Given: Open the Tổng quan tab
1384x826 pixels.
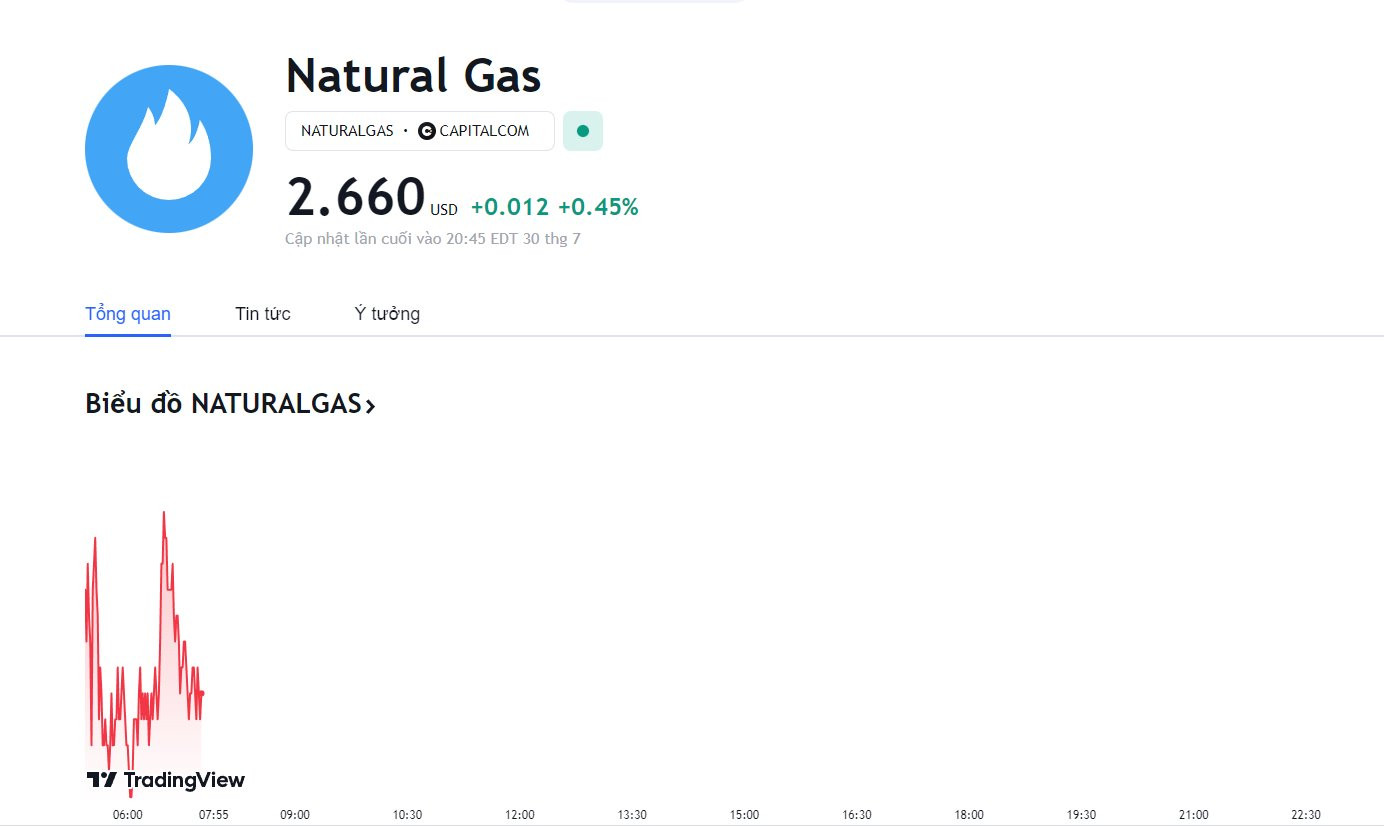Looking at the screenshot, I should pyautogui.click(x=128, y=314).
